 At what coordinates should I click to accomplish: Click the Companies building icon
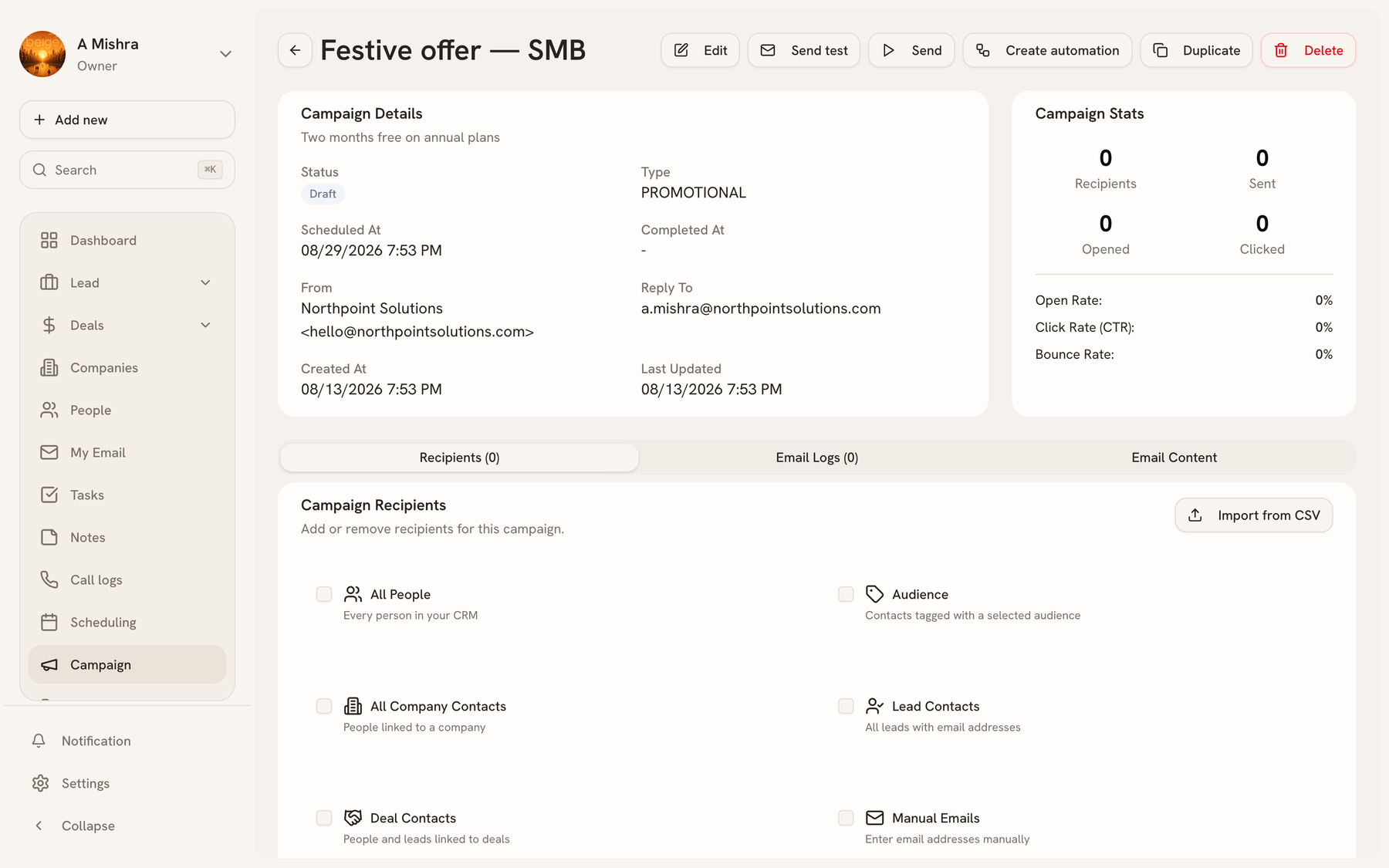coord(49,367)
